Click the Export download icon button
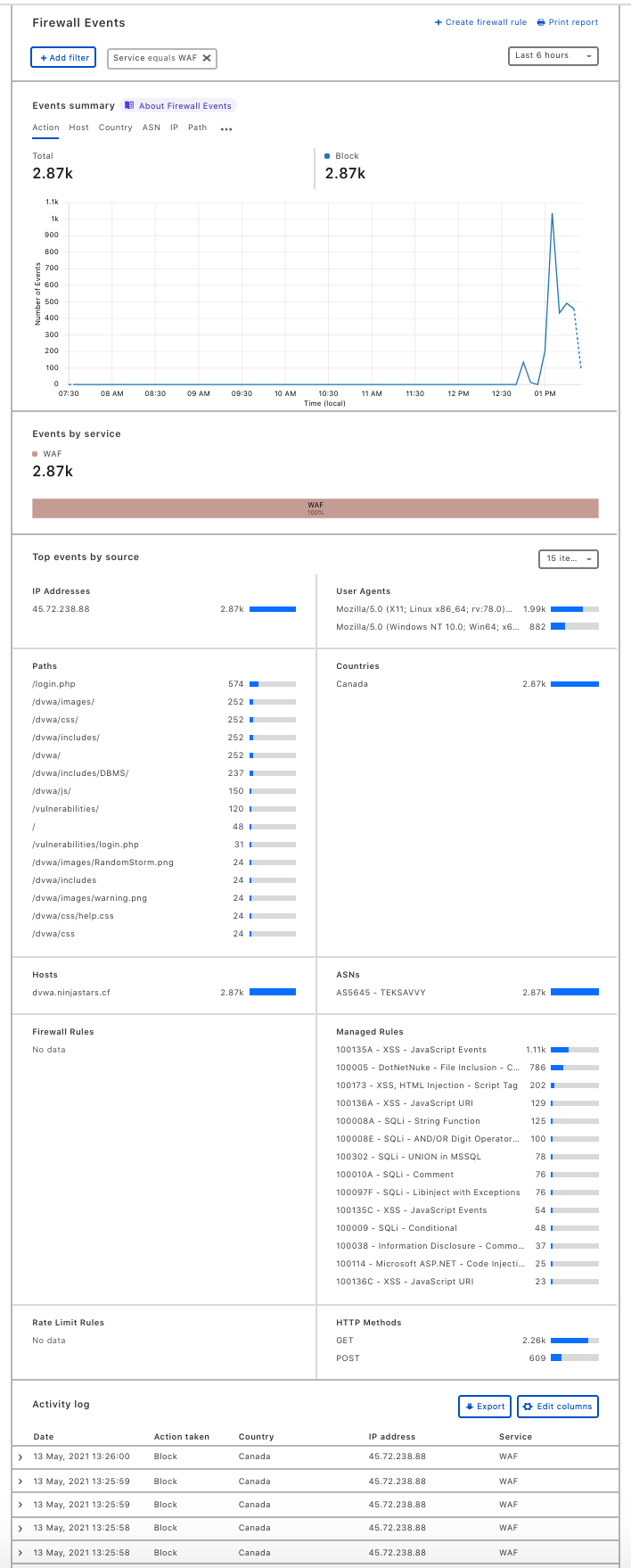 [x=470, y=1407]
